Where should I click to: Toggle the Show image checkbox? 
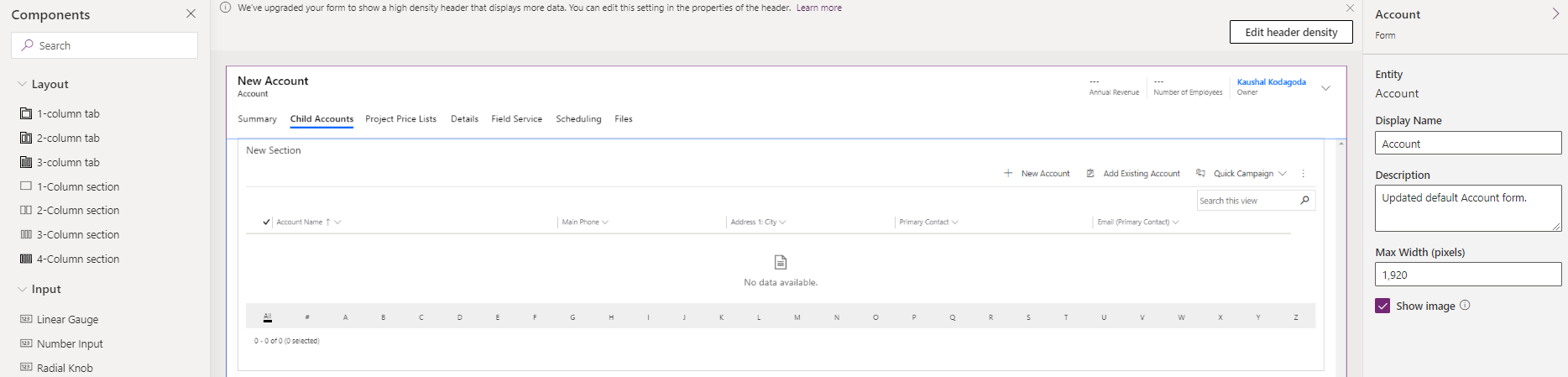[x=1382, y=306]
